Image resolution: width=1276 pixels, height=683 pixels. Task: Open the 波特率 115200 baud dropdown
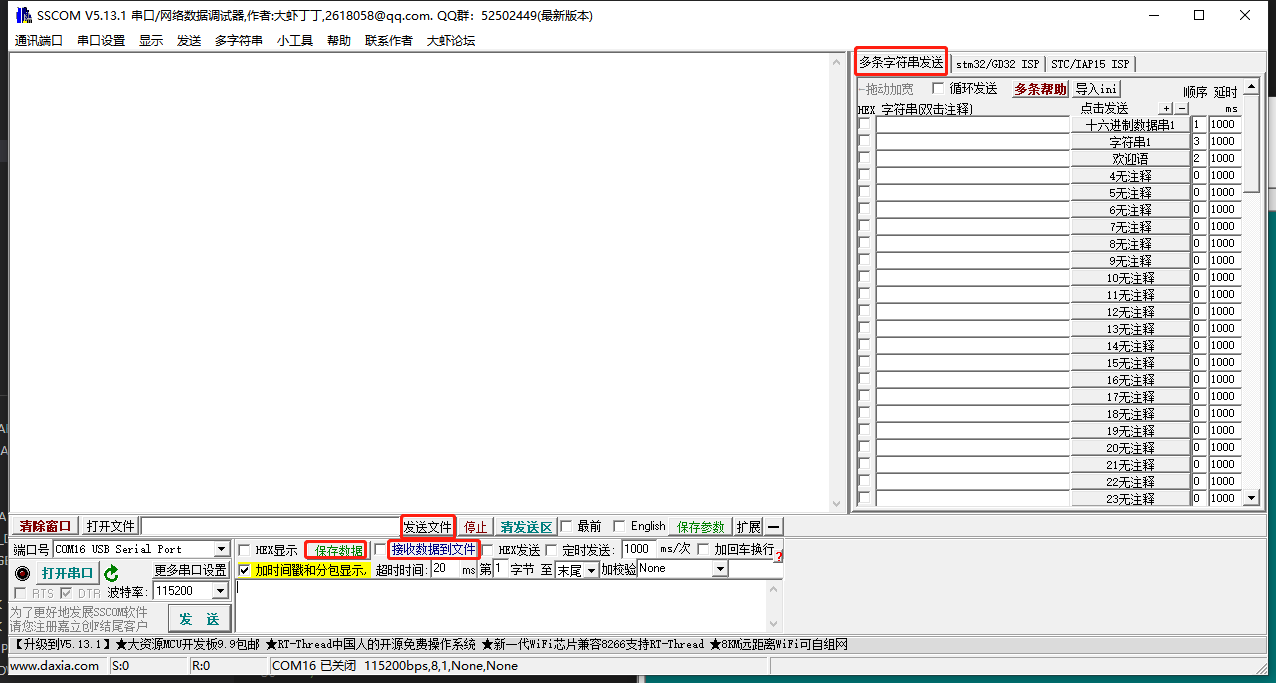point(221,591)
